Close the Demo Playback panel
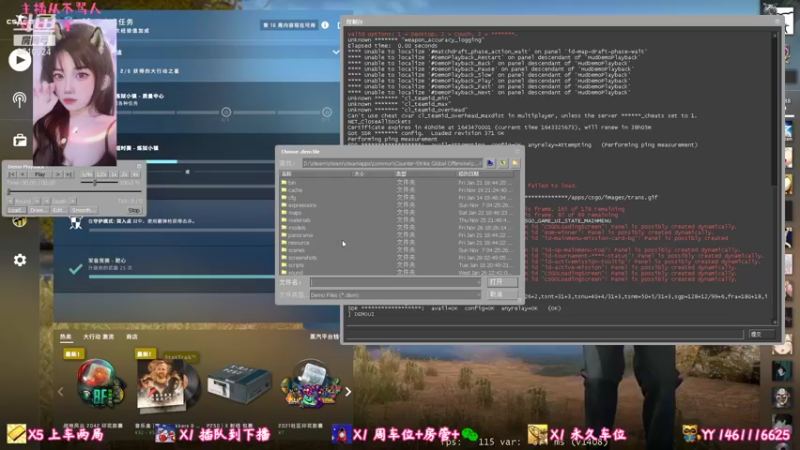 click(139, 166)
